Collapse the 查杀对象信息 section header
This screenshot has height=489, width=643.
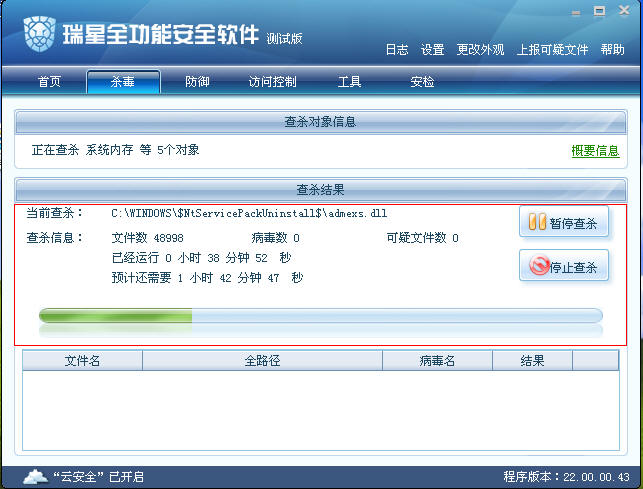coord(321,122)
